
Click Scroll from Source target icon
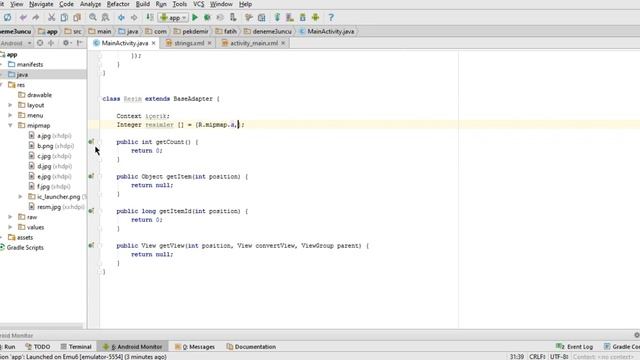click(40, 43)
